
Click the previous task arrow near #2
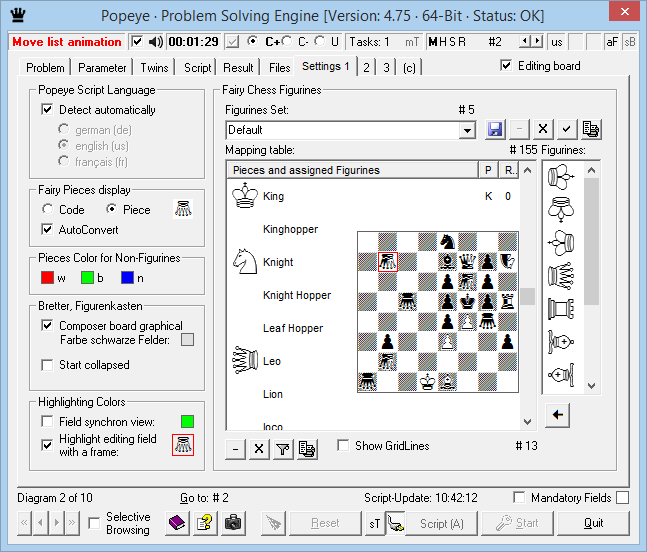point(524,41)
